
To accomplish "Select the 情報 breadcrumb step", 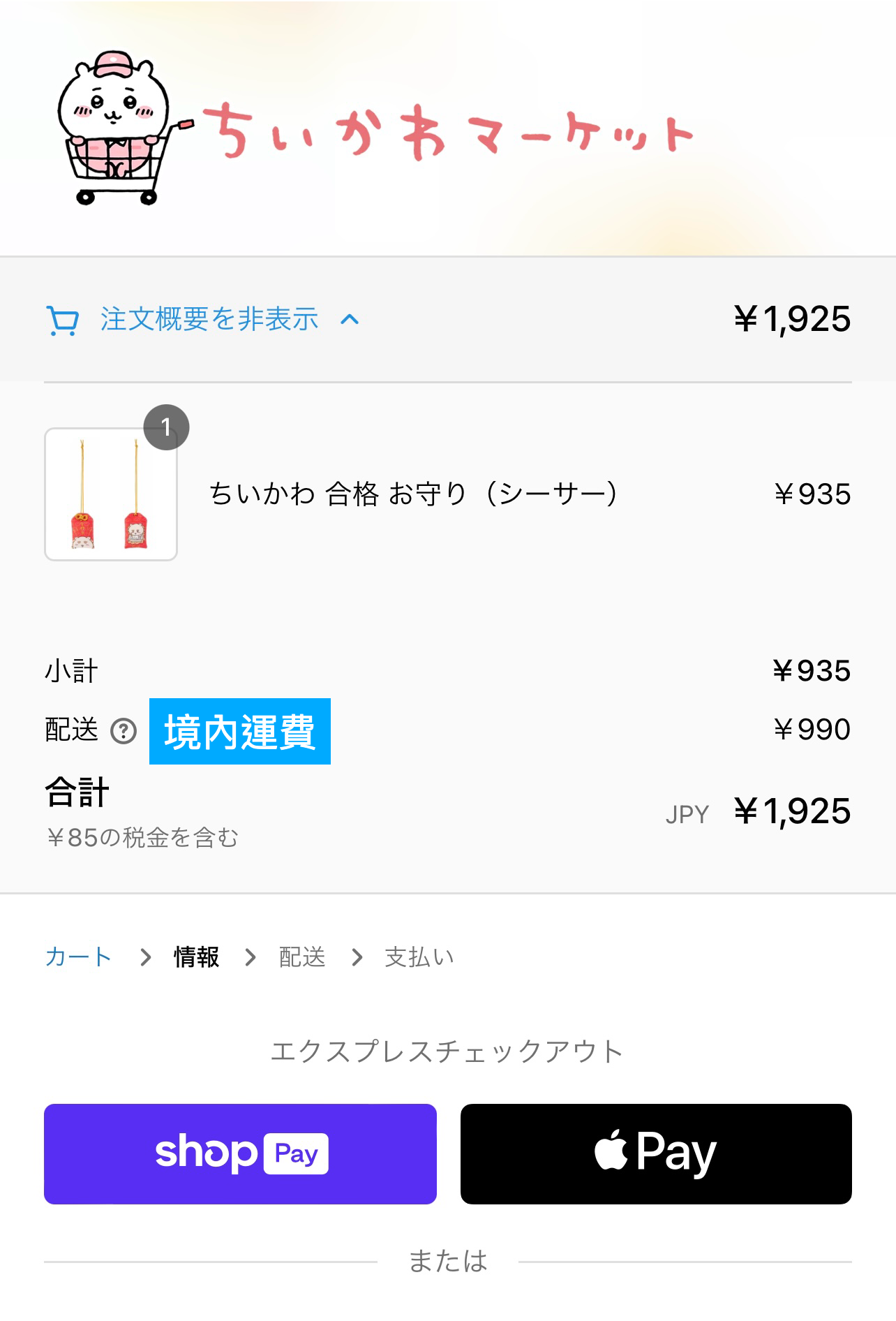I will click(x=197, y=957).
